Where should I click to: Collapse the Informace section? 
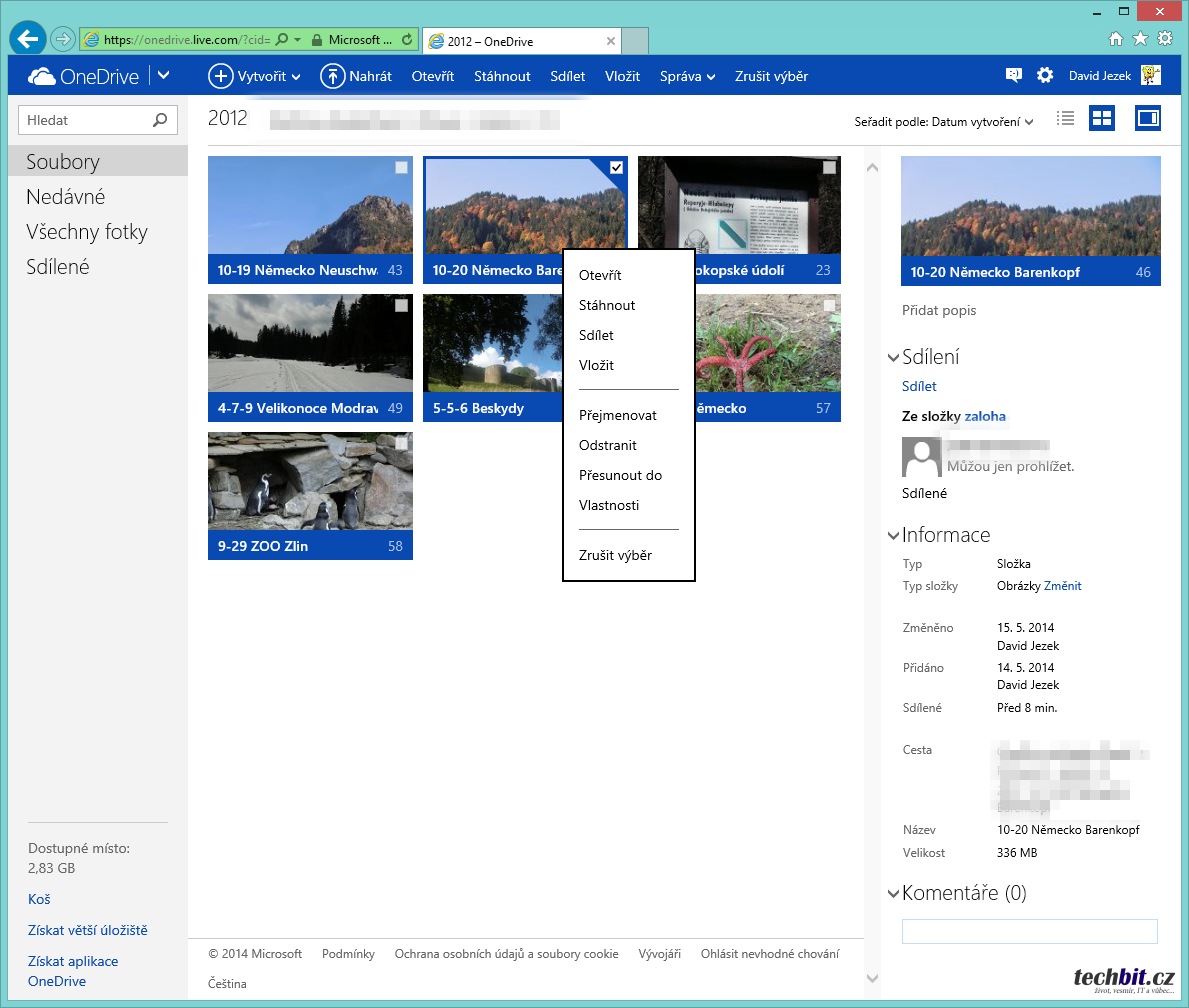893,535
